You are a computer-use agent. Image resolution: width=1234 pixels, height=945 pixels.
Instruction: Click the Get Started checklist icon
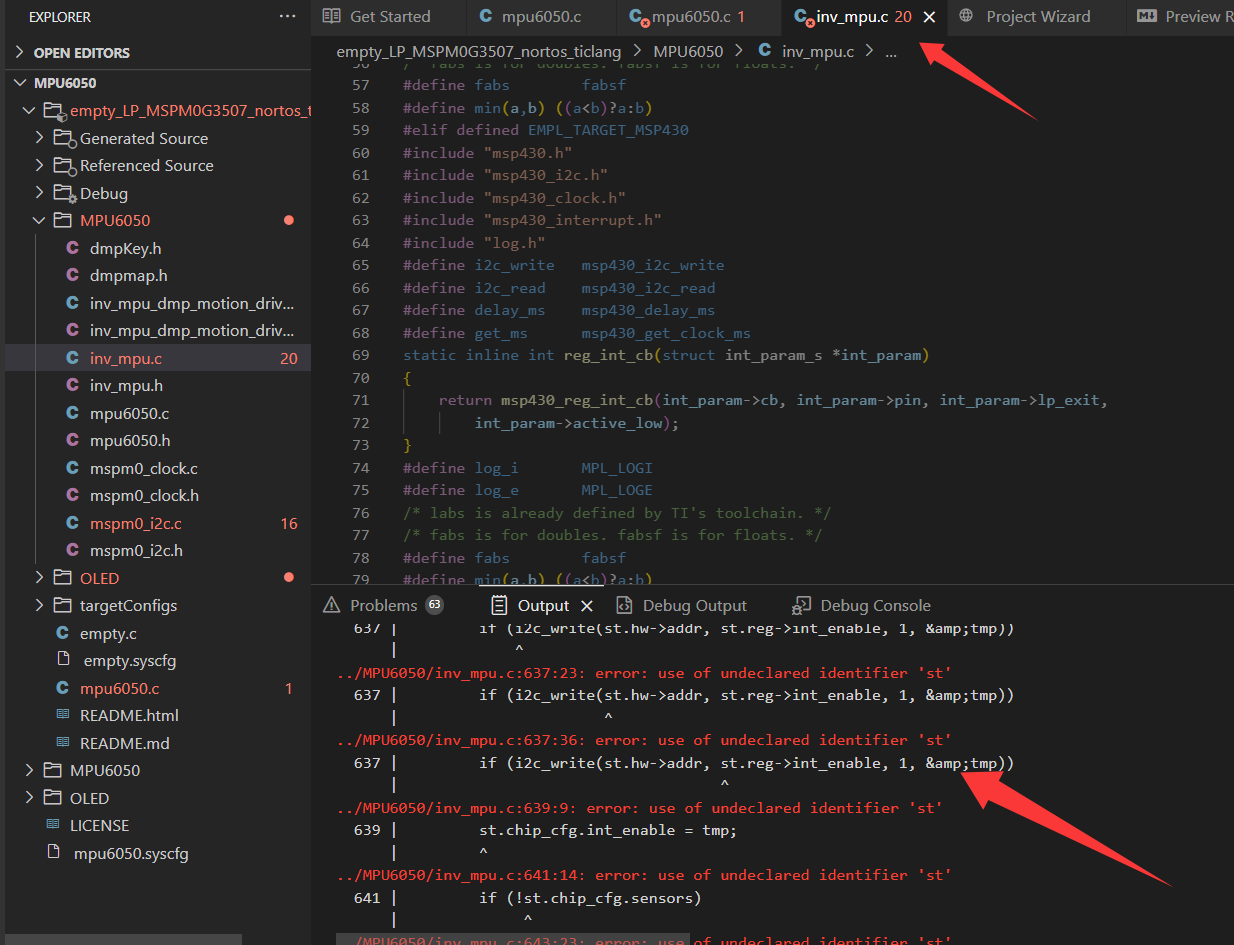[330, 16]
